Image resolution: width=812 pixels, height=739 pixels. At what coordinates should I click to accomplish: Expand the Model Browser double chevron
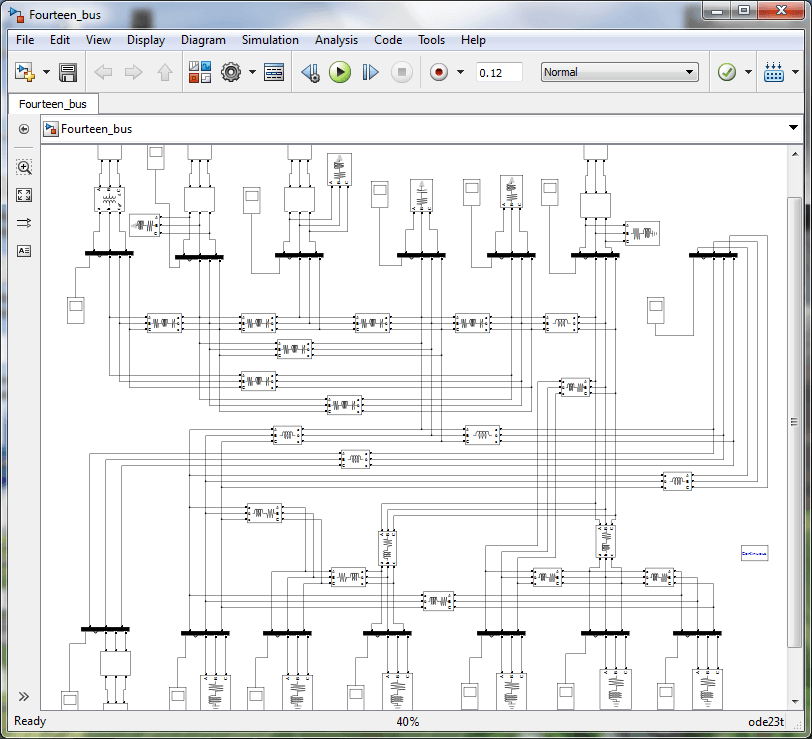(24, 697)
